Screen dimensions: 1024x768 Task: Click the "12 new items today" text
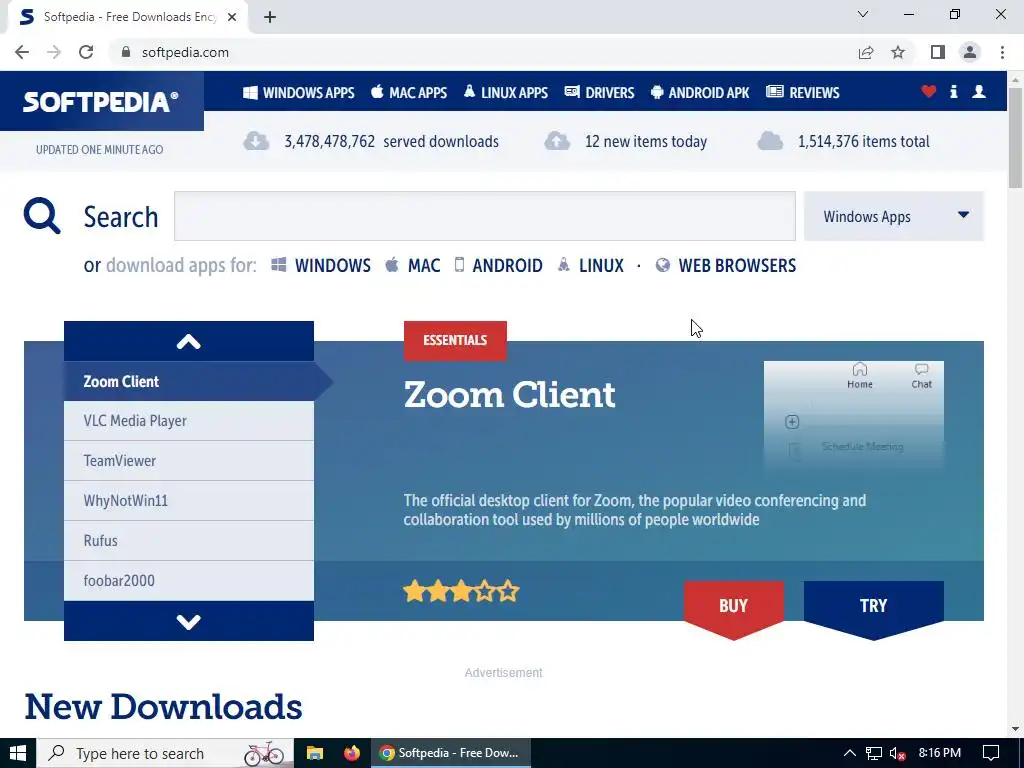[x=646, y=142]
